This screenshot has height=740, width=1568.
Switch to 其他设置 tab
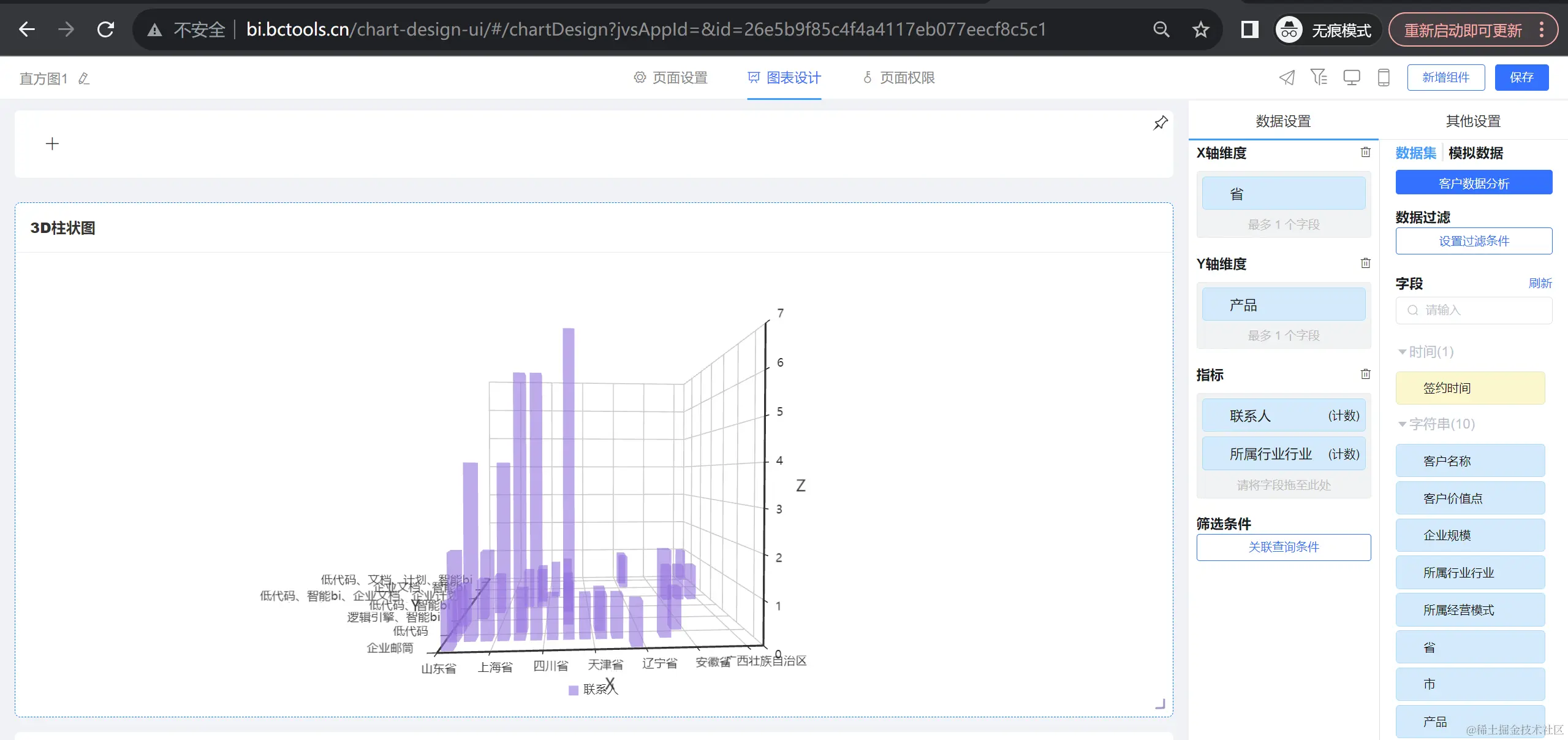pyautogui.click(x=1473, y=121)
